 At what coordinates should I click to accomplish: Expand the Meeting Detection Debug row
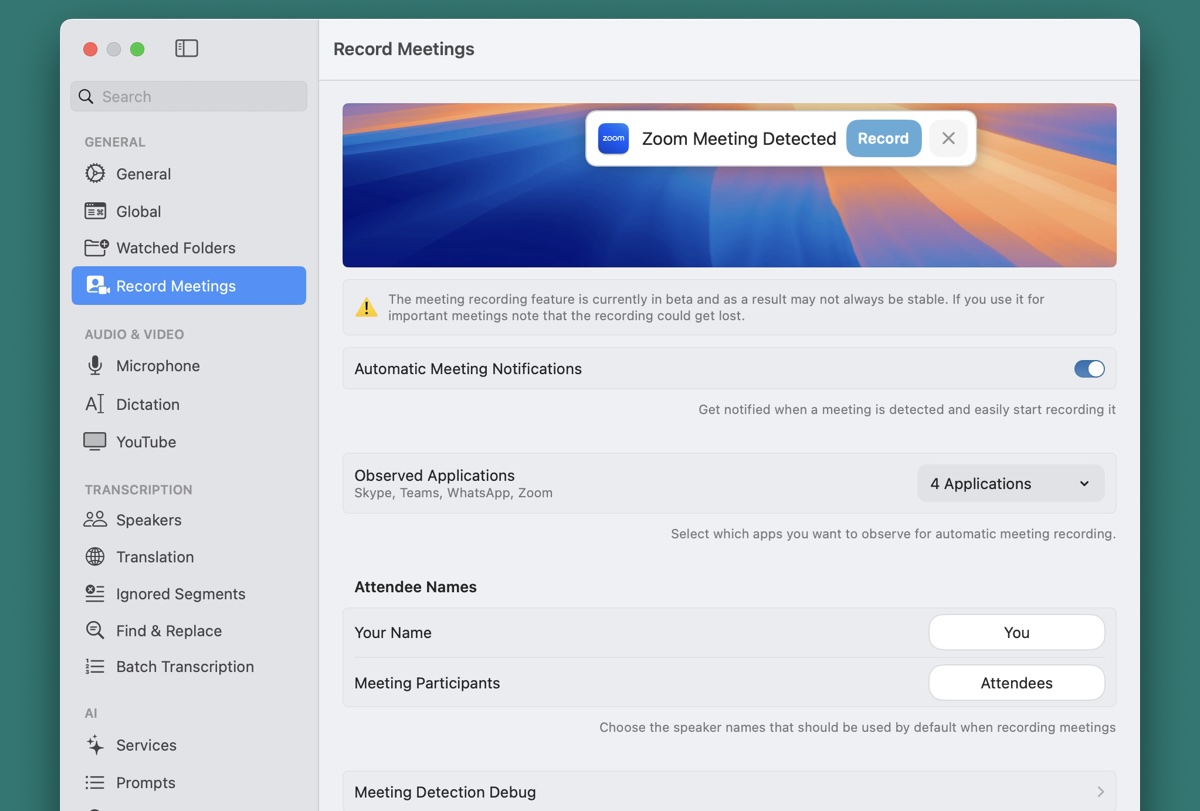(729, 792)
